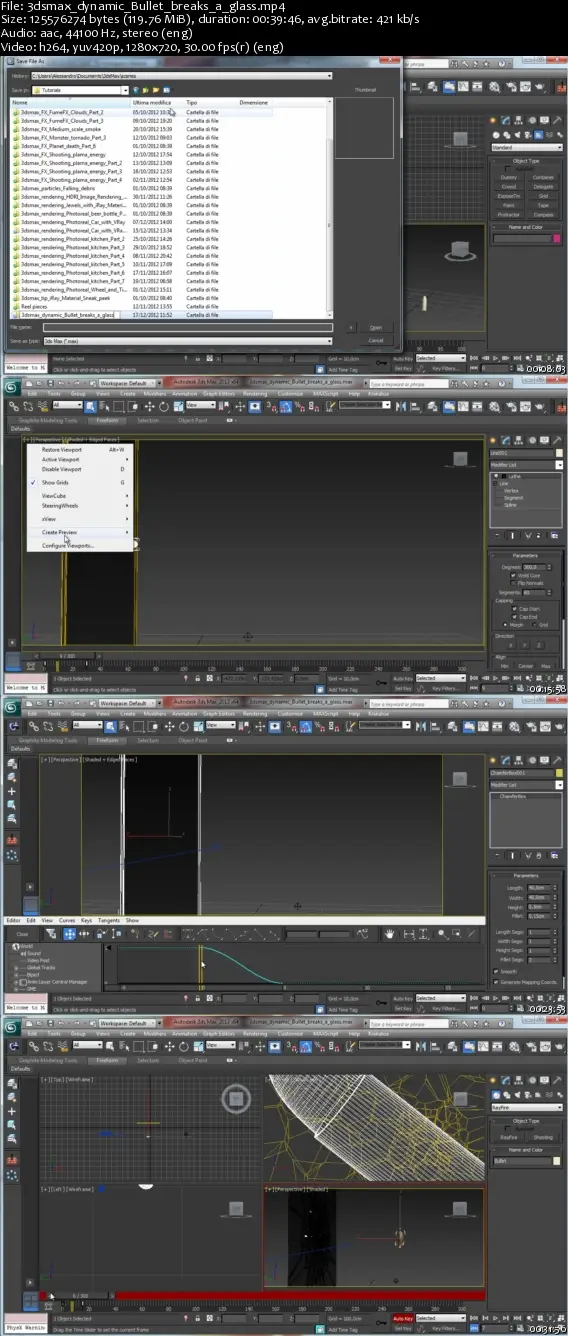The height and width of the screenshot is (1336, 568).
Task: Choose Restore Viewport in the context menu
Action: click(x=61, y=449)
